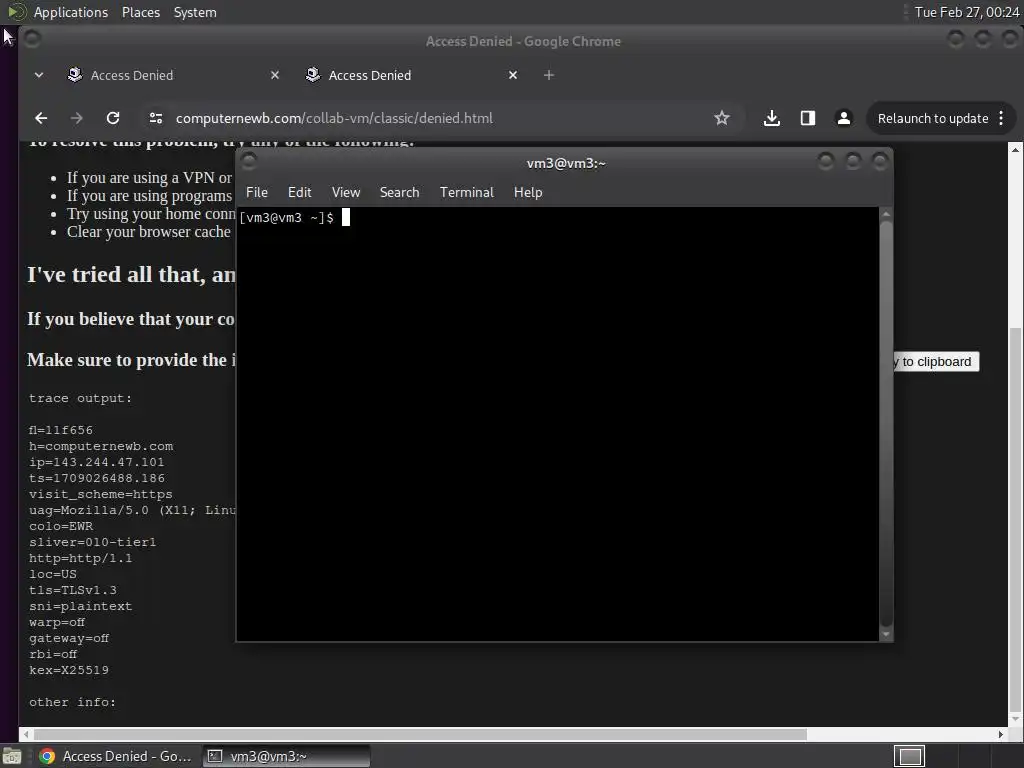Close the second Access Denied tab
Viewport: 1024px width, 768px height.
coord(513,75)
